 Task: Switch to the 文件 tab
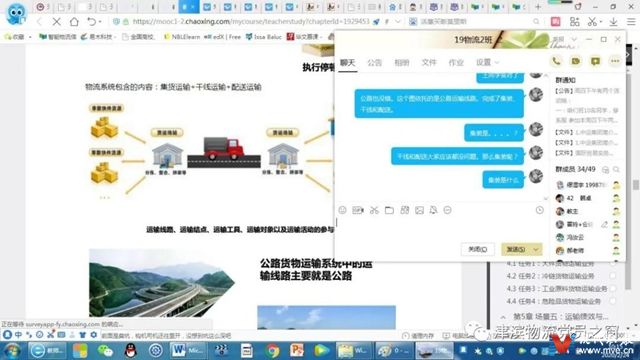point(429,62)
